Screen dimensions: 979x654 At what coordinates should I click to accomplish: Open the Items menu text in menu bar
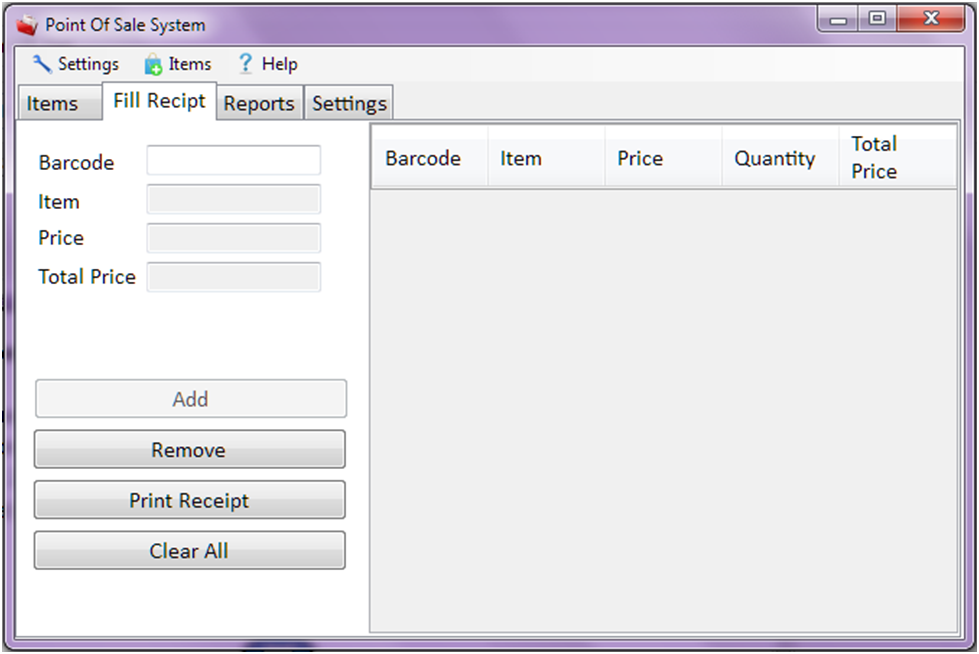coord(190,64)
